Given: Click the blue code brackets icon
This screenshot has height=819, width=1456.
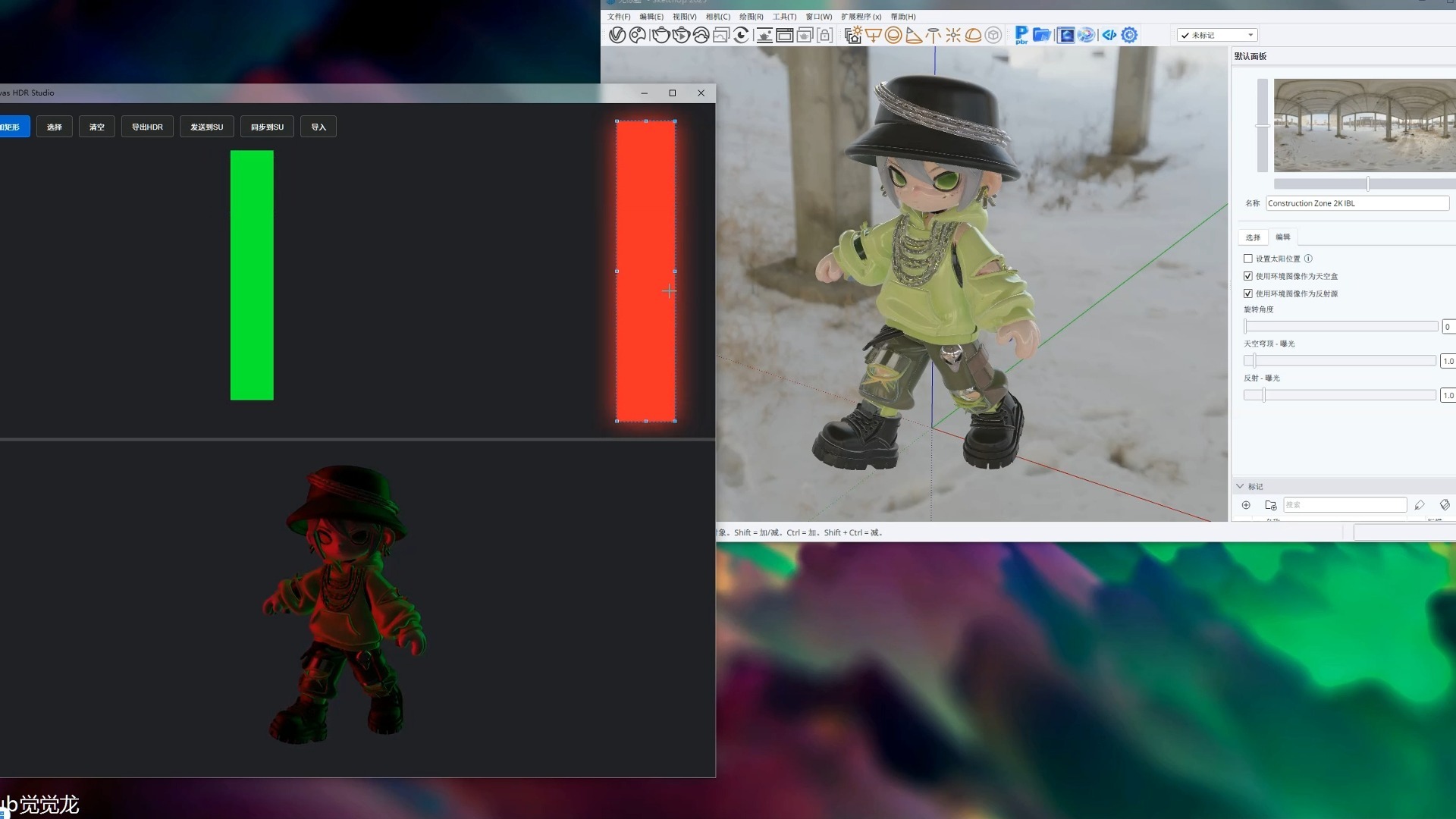Looking at the screenshot, I should tap(1109, 35).
